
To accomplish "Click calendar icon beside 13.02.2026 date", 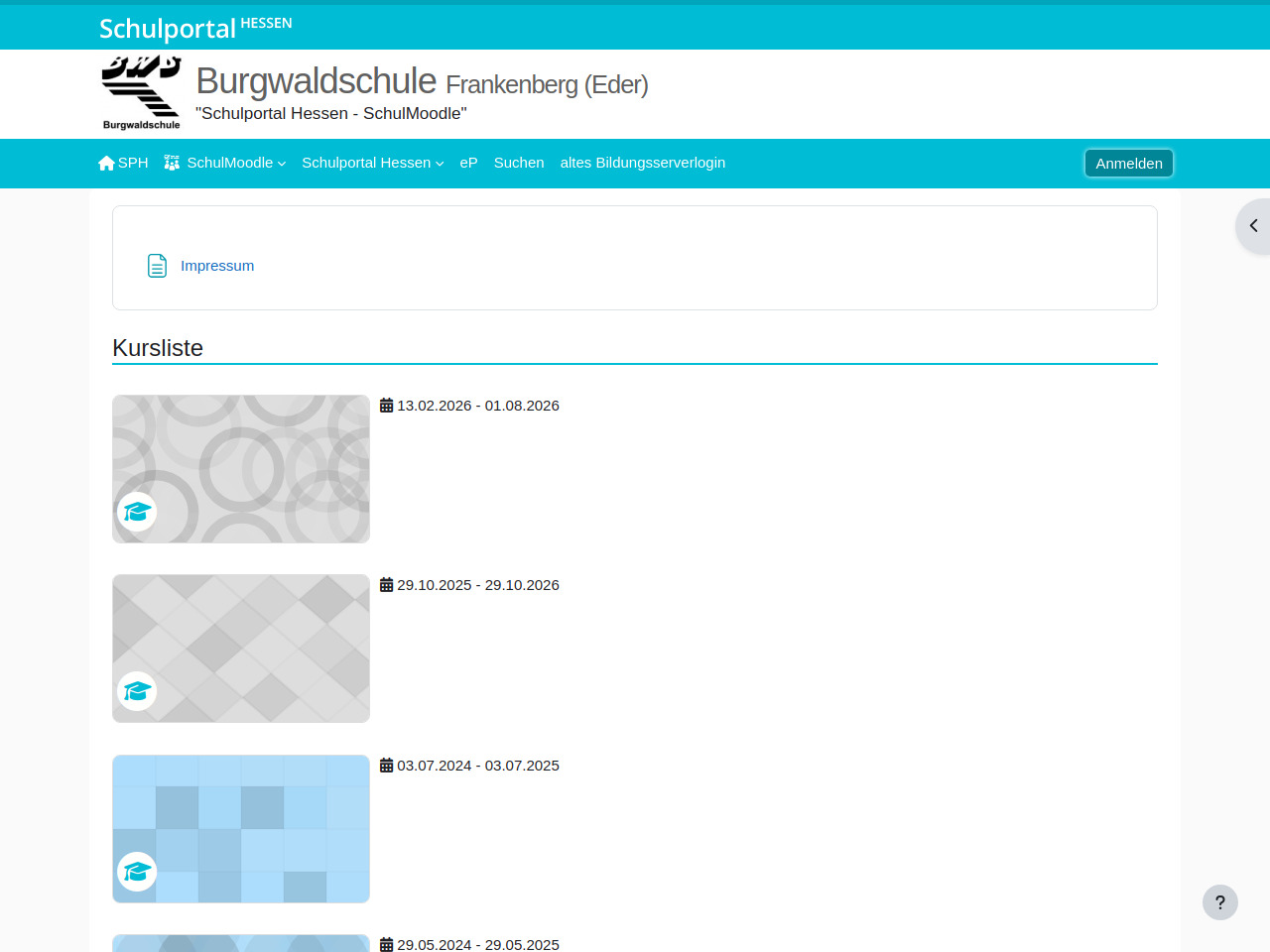I will coord(387,406).
